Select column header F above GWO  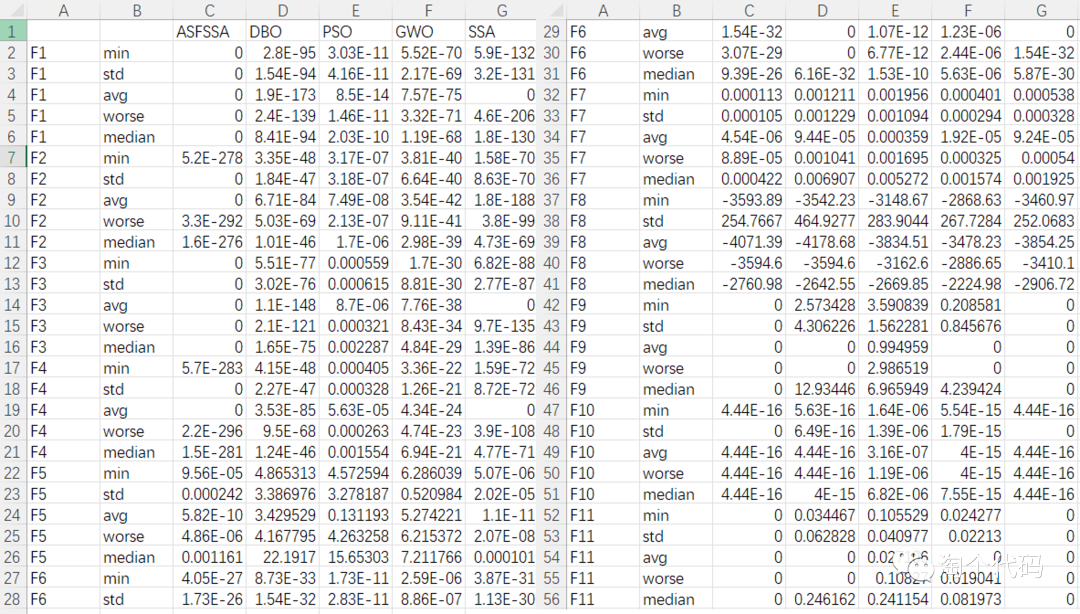428,10
